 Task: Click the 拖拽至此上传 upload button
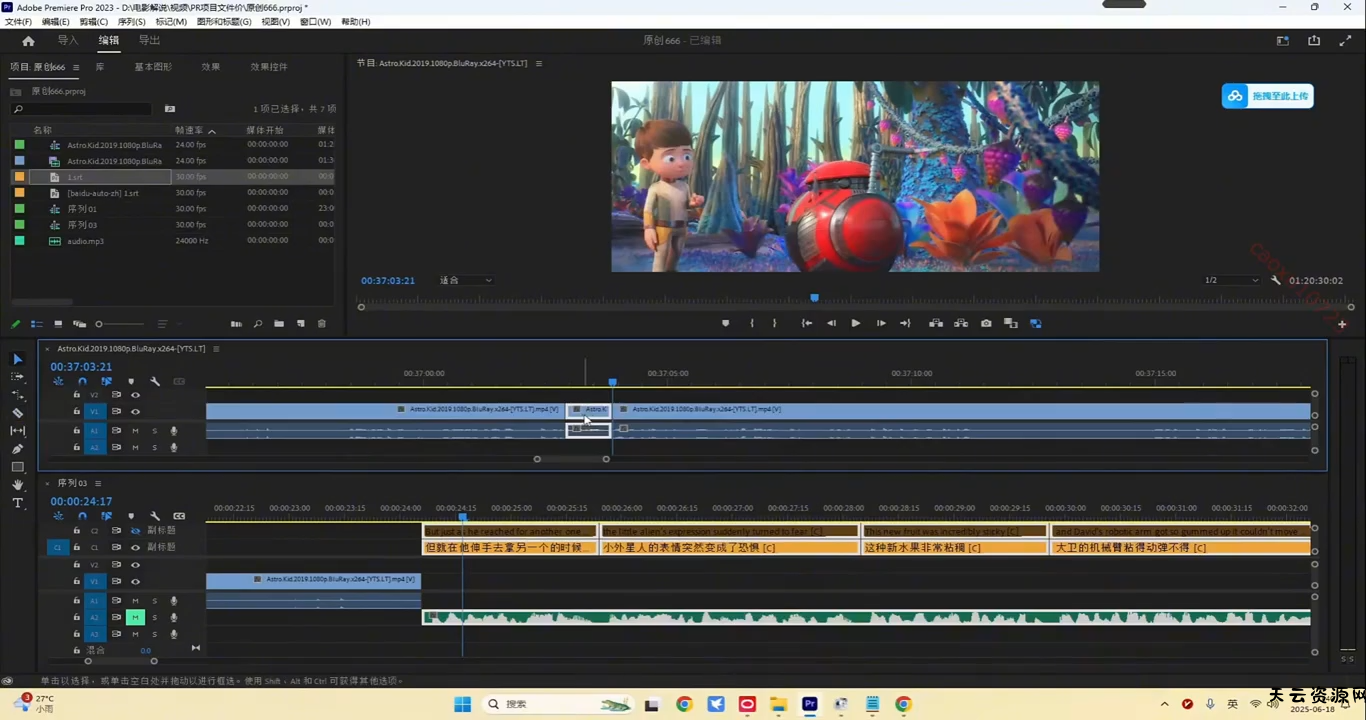pyautogui.click(x=1267, y=96)
